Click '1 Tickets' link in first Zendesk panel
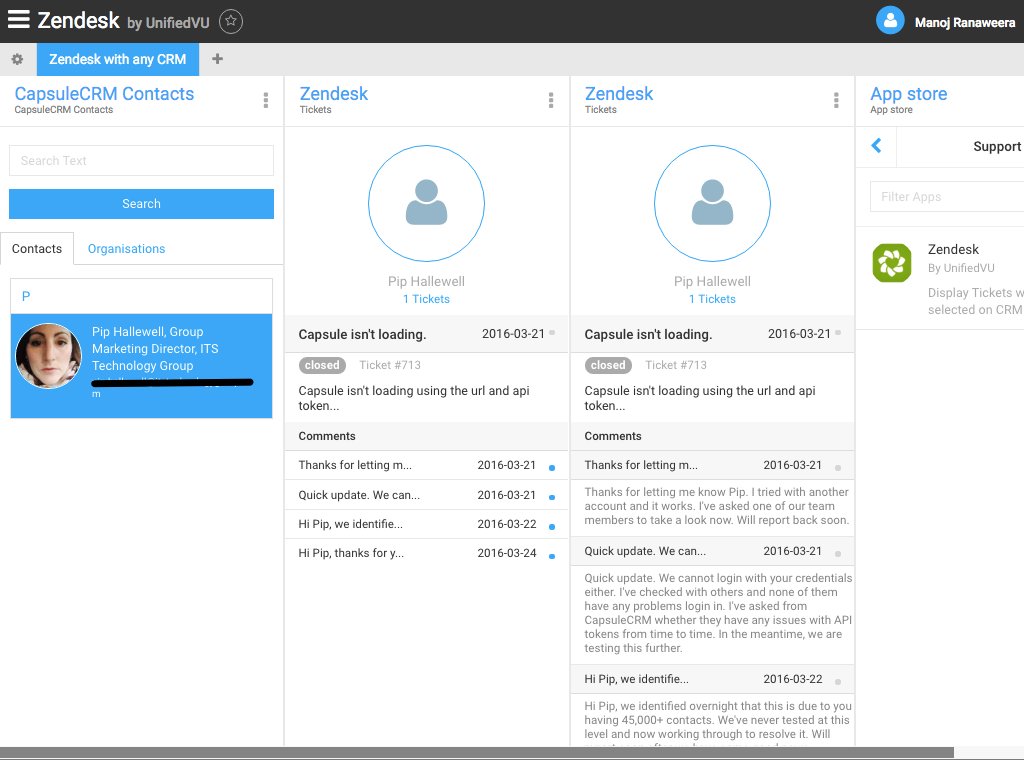This screenshot has width=1024, height=760. click(x=426, y=299)
